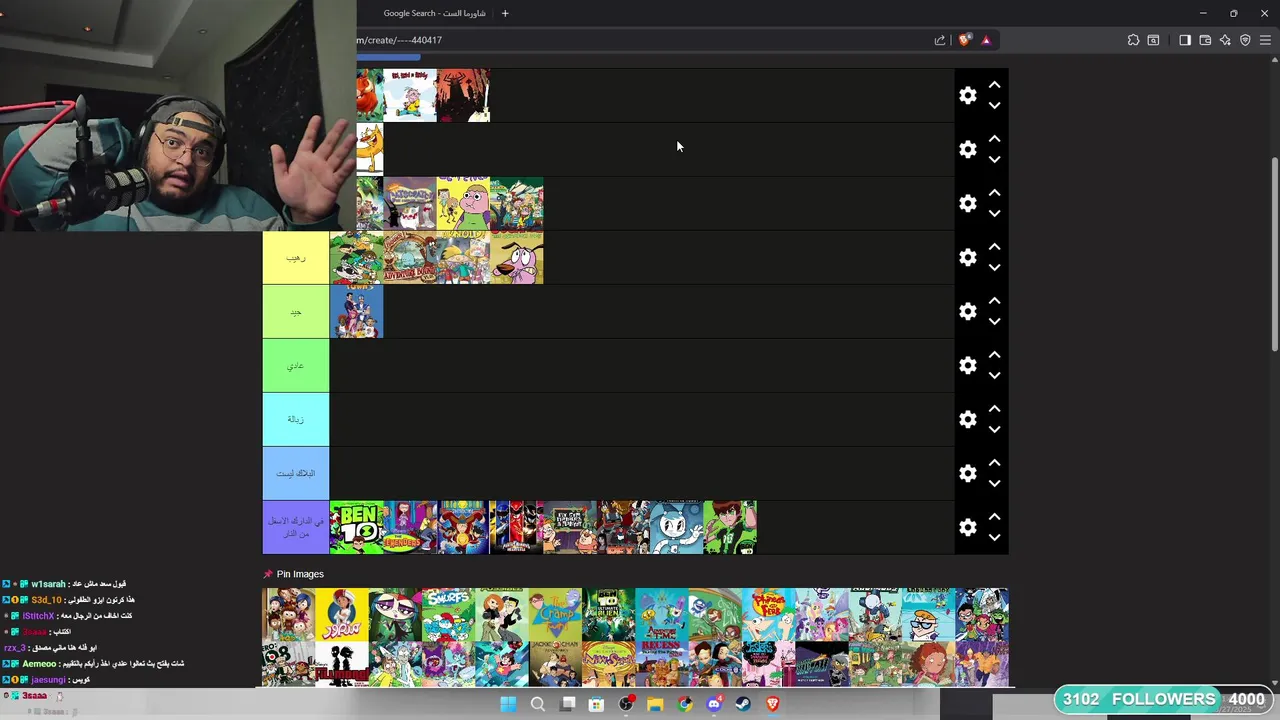1280x720 pixels.
Task: Click the light green جيد tier label
Action: coord(296,312)
